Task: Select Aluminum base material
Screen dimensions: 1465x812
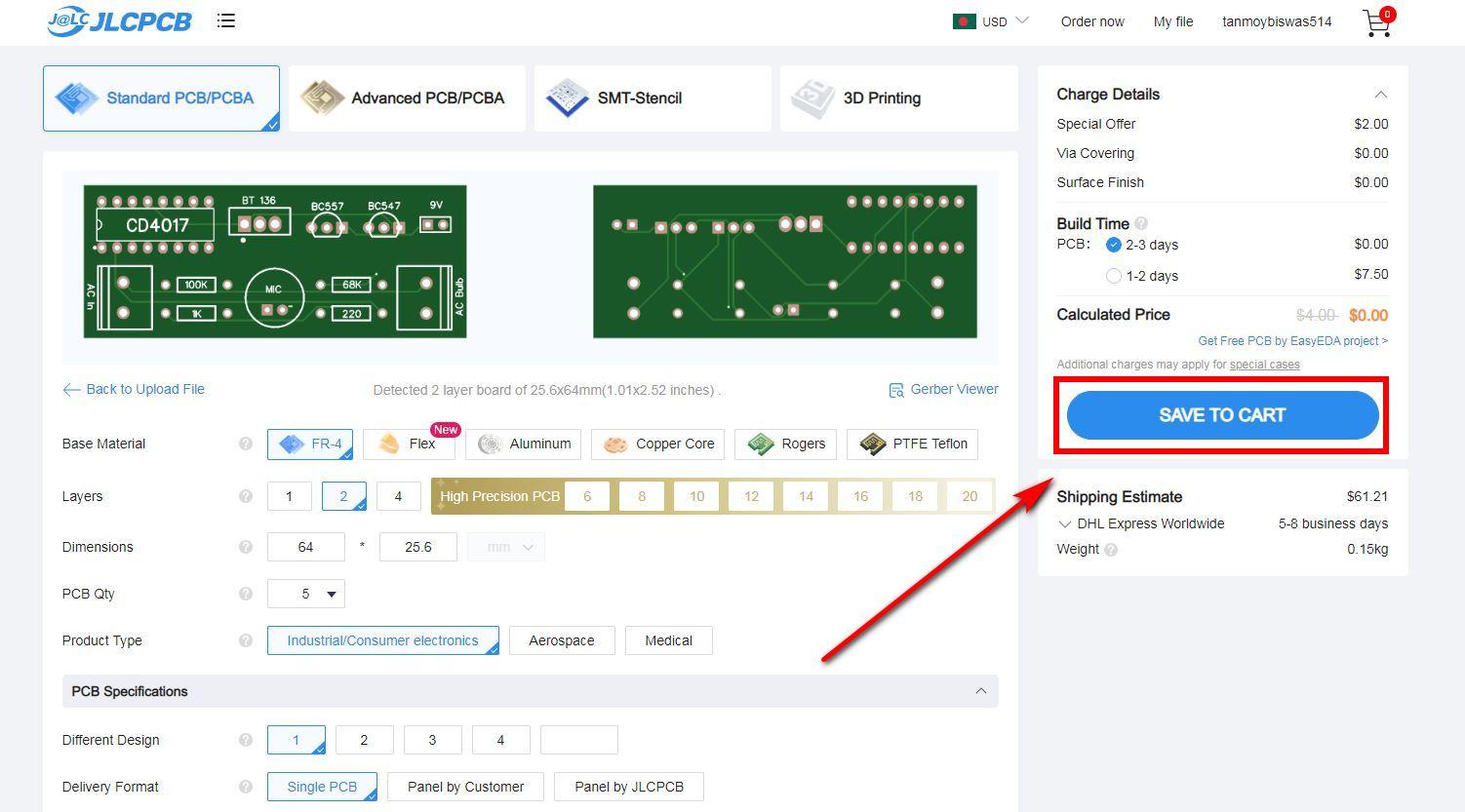Action: click(524, 444)
